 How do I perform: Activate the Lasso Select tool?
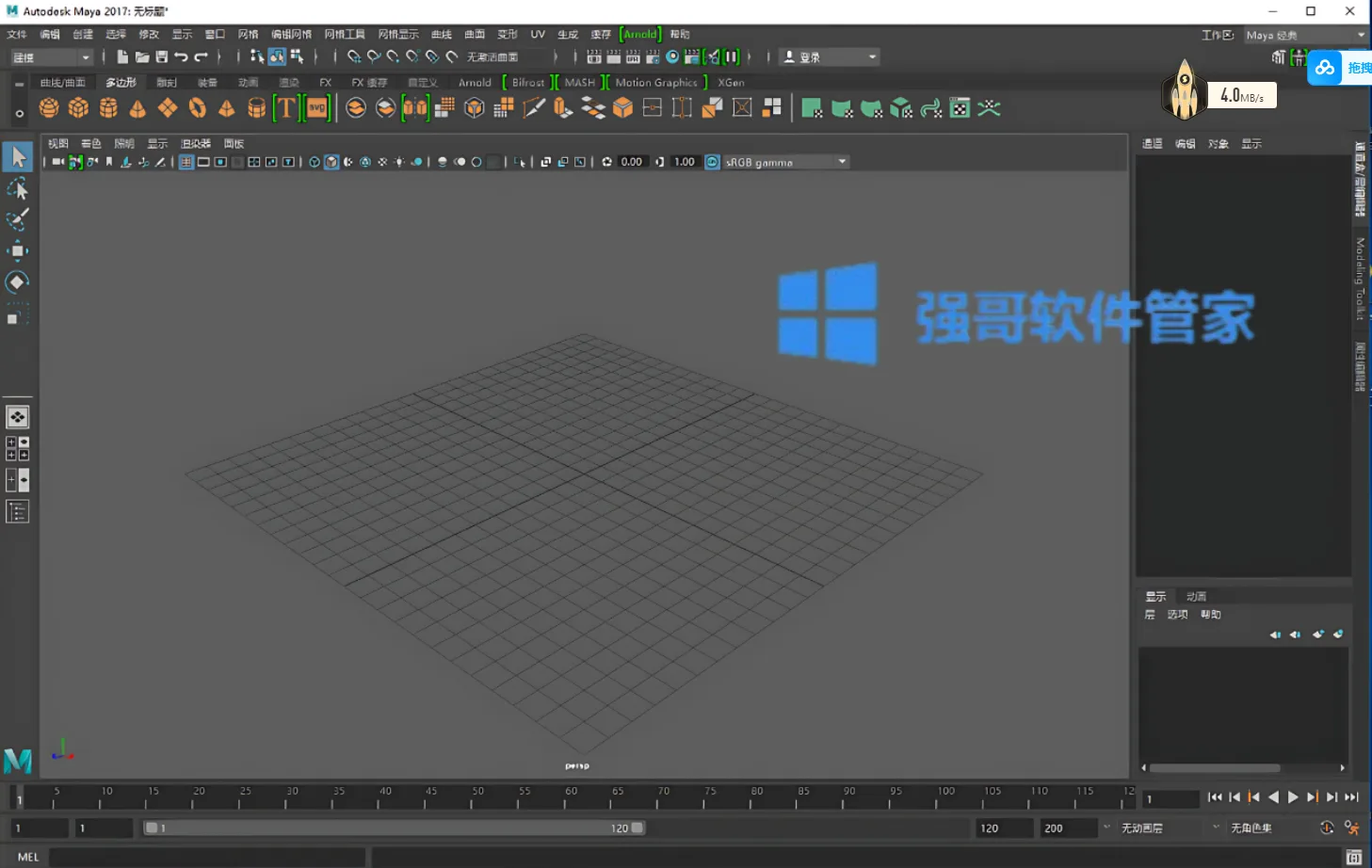pyautogui.click(x=18, y=188)
